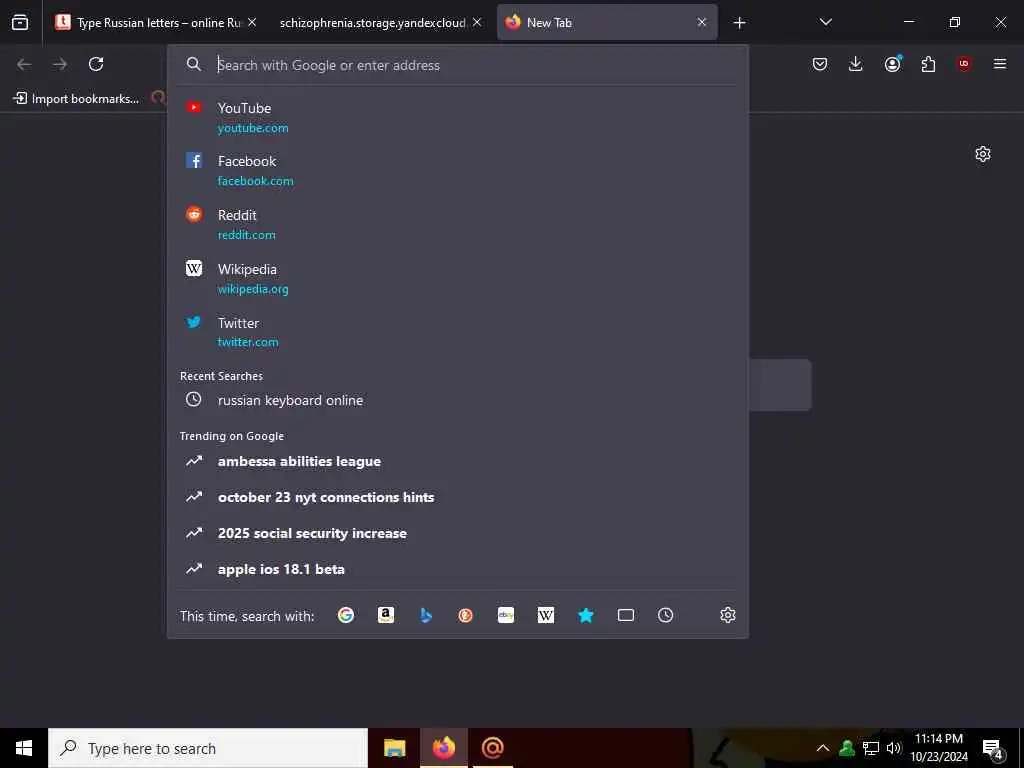Close the New Tab tab
This screenshot has width=1024, height=768.
(x=702, y=22)
